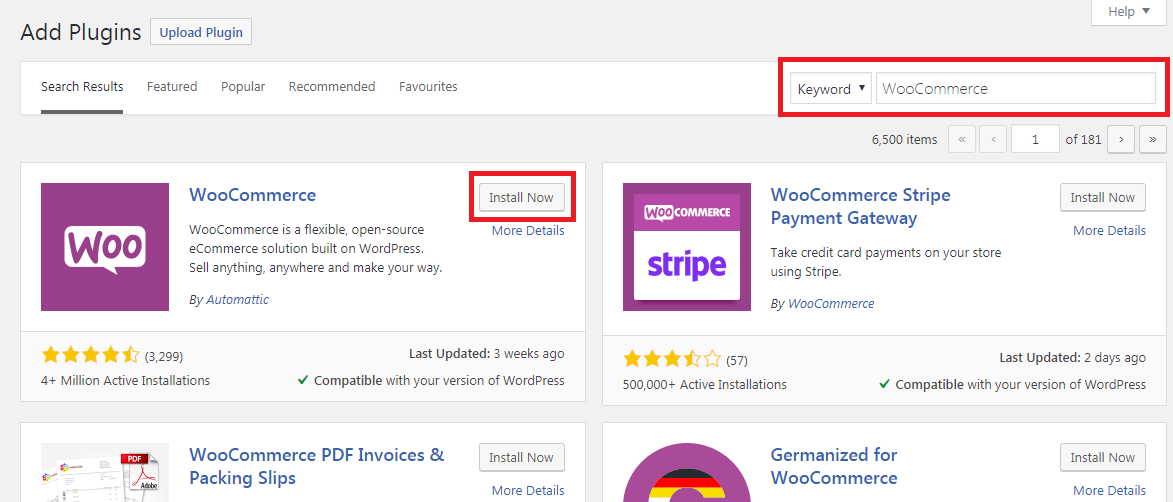Click the plugin search input field
This screenshot has width=1173, height=502.
[x=1016, y=88]
